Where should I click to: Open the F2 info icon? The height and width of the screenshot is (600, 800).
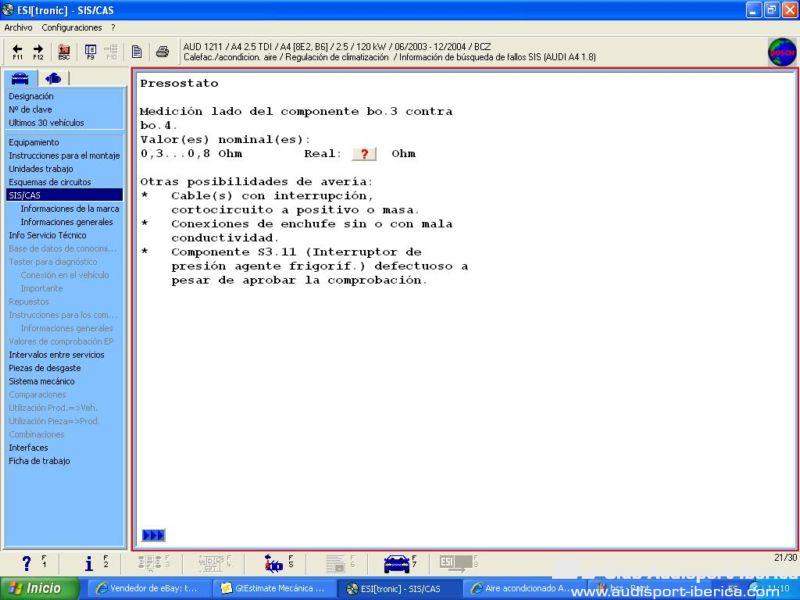click(89, 563)
